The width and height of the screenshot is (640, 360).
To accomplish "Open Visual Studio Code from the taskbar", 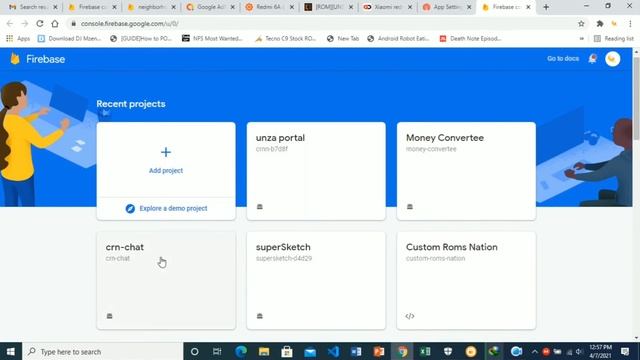I will pyautogui.click(x=333, y=351).
